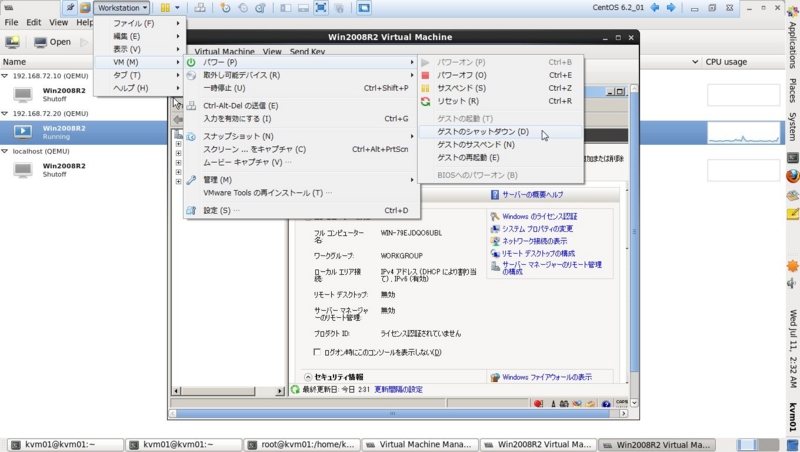Open the File menu of Virtual Machine Manager
Viewport: 800px width, 452px height.
click(11, 22)
